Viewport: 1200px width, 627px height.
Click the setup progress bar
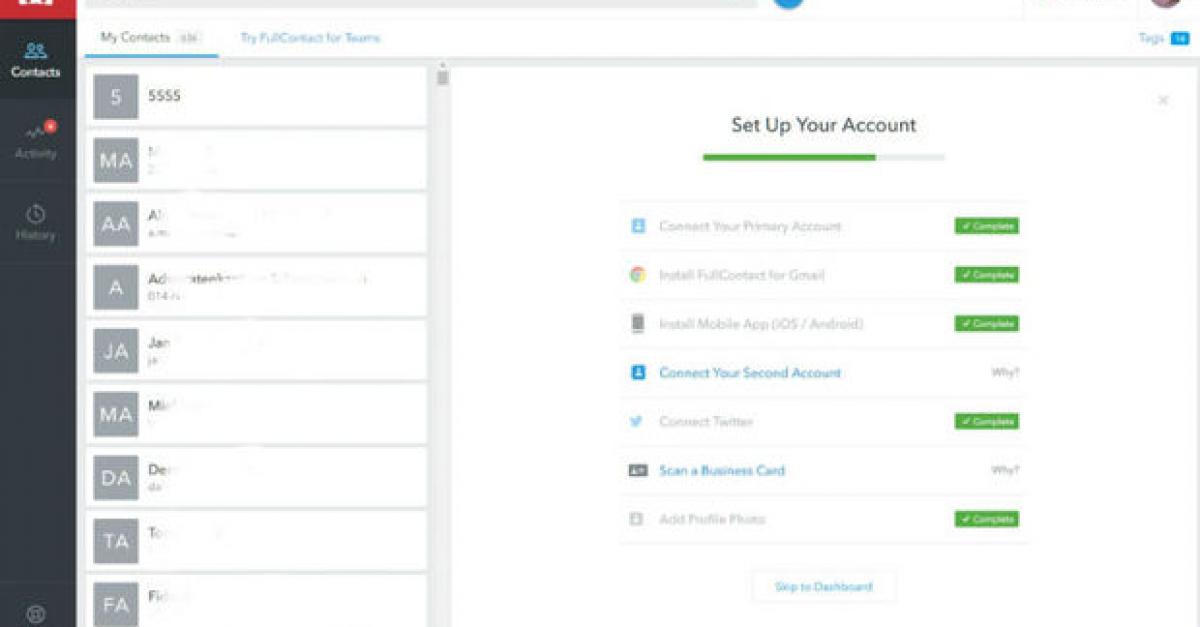click(824, 157)
